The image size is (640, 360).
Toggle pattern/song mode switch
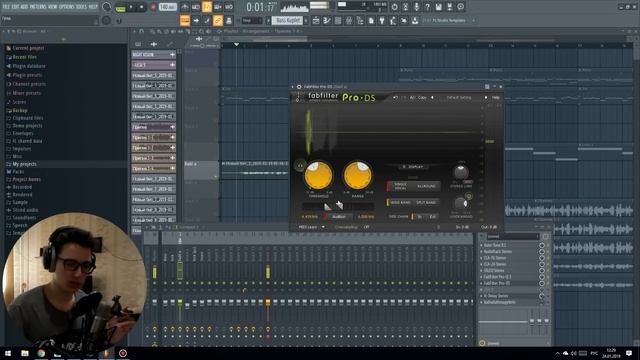point(120,7)
